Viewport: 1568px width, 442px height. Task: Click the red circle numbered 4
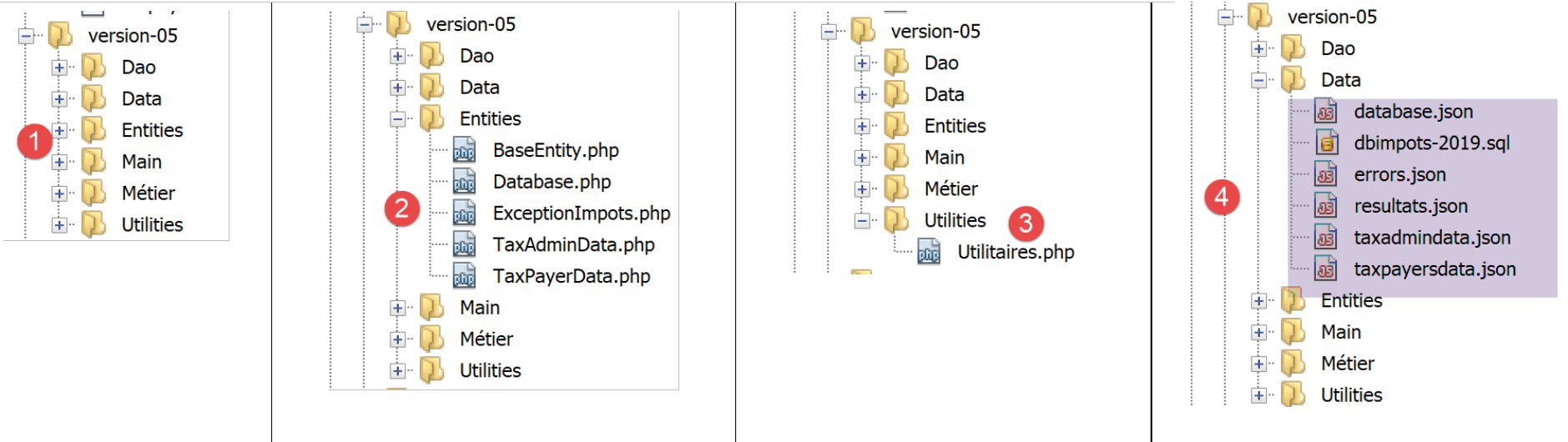pos(1222,197)
